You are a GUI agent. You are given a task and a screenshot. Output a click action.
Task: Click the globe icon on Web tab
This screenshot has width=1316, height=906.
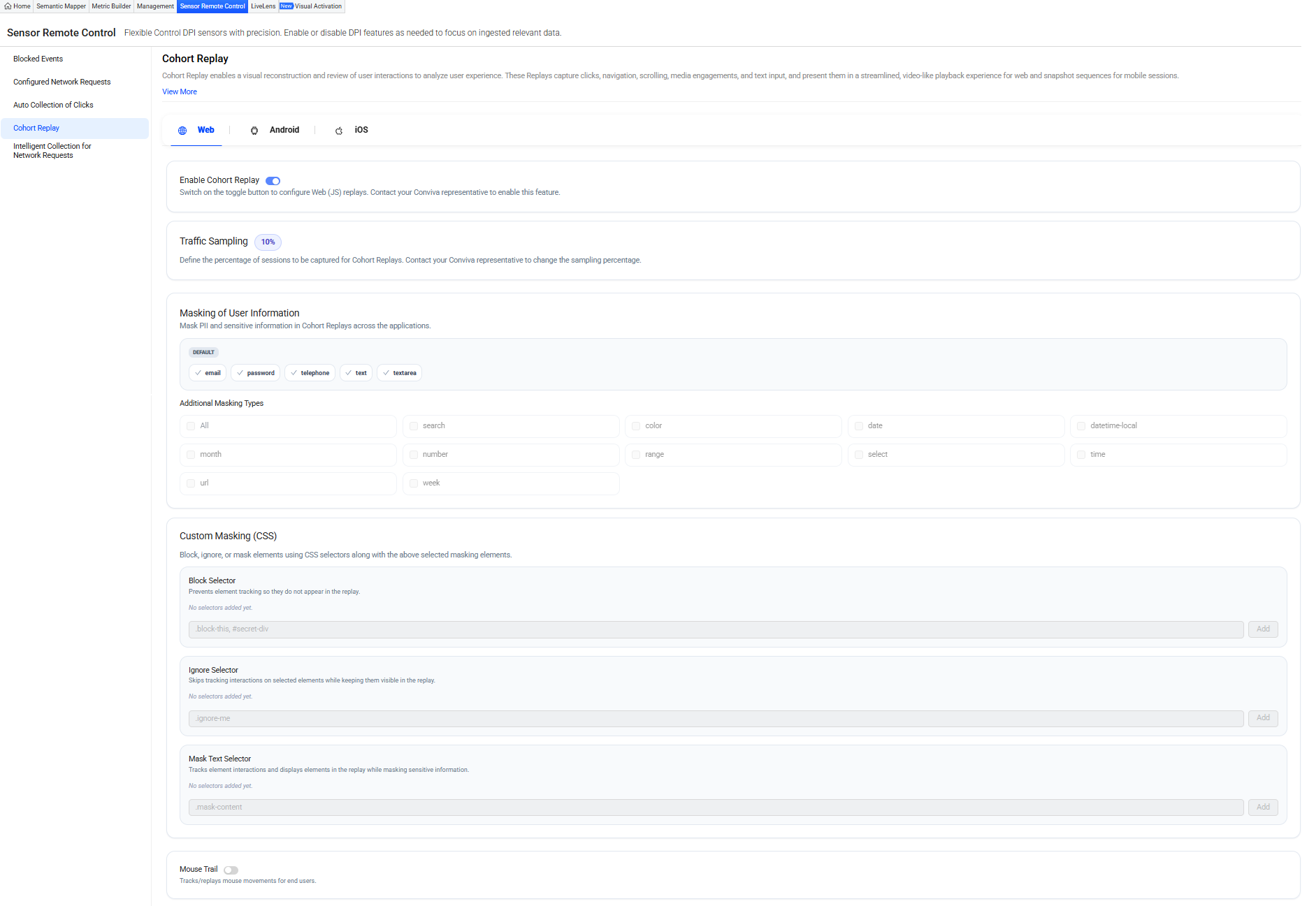coord(182,131)
